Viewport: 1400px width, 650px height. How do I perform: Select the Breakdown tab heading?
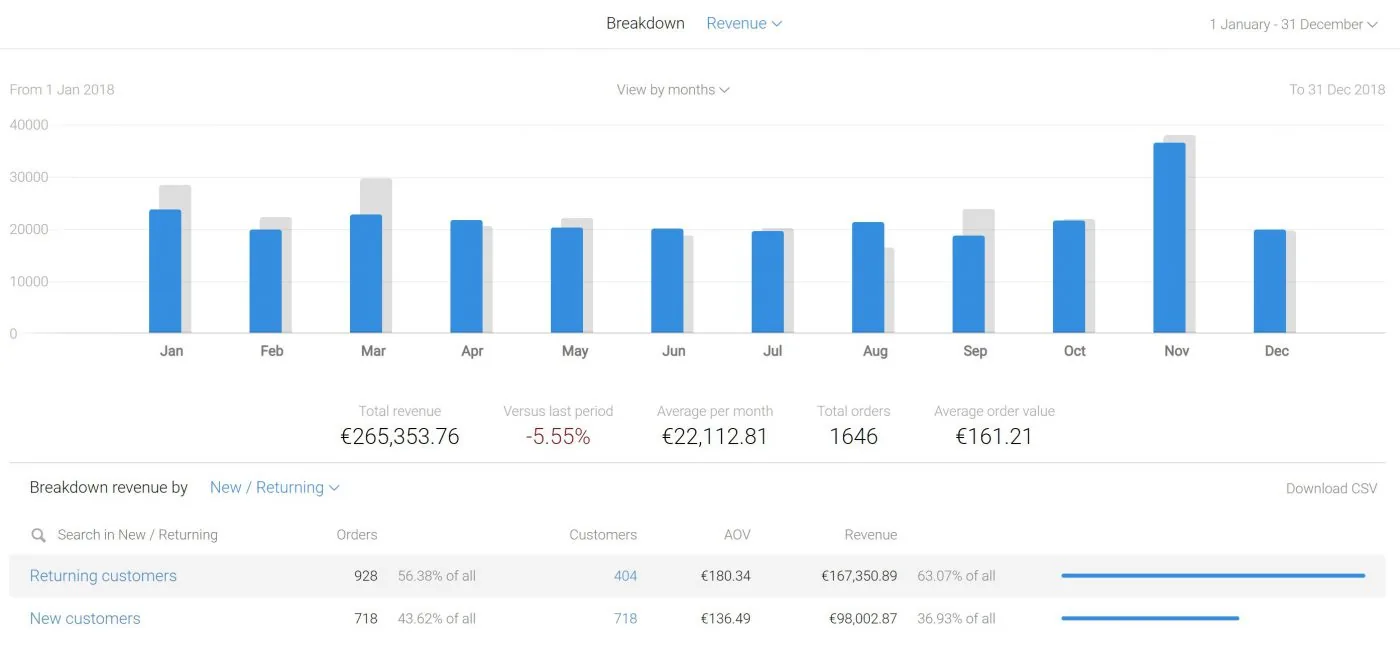[645, 23]
